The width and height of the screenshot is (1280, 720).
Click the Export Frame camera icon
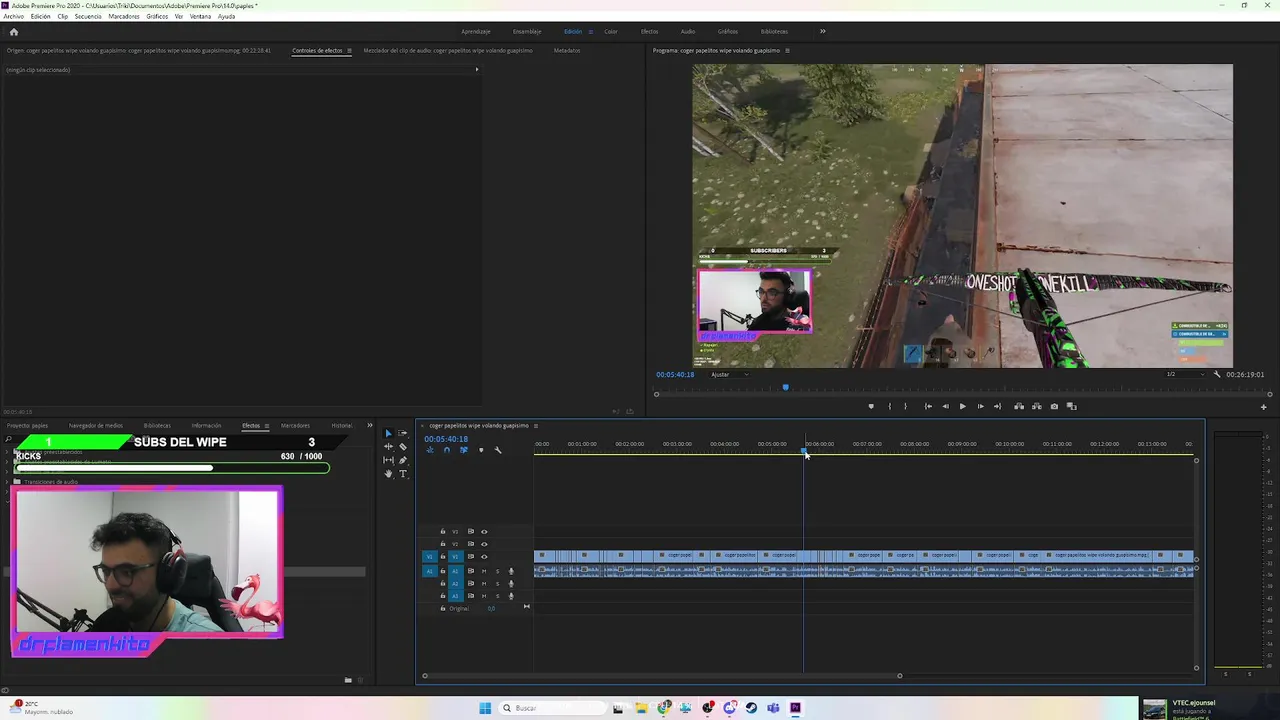click(x=1054, y=406)
